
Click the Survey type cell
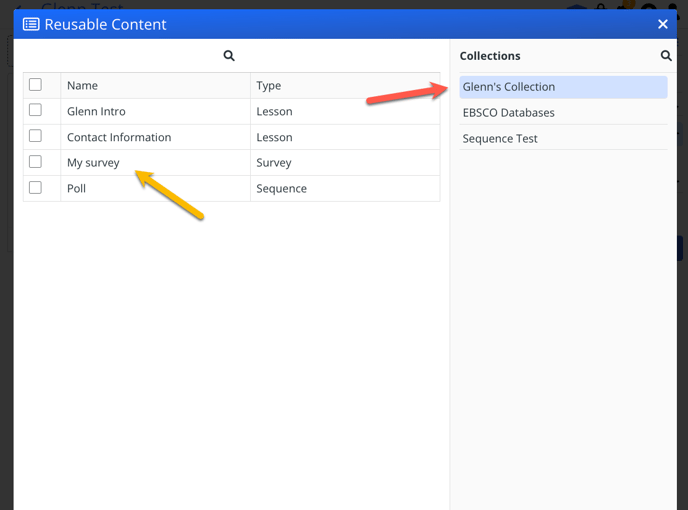pyautogui.click(x=345, y=163)
